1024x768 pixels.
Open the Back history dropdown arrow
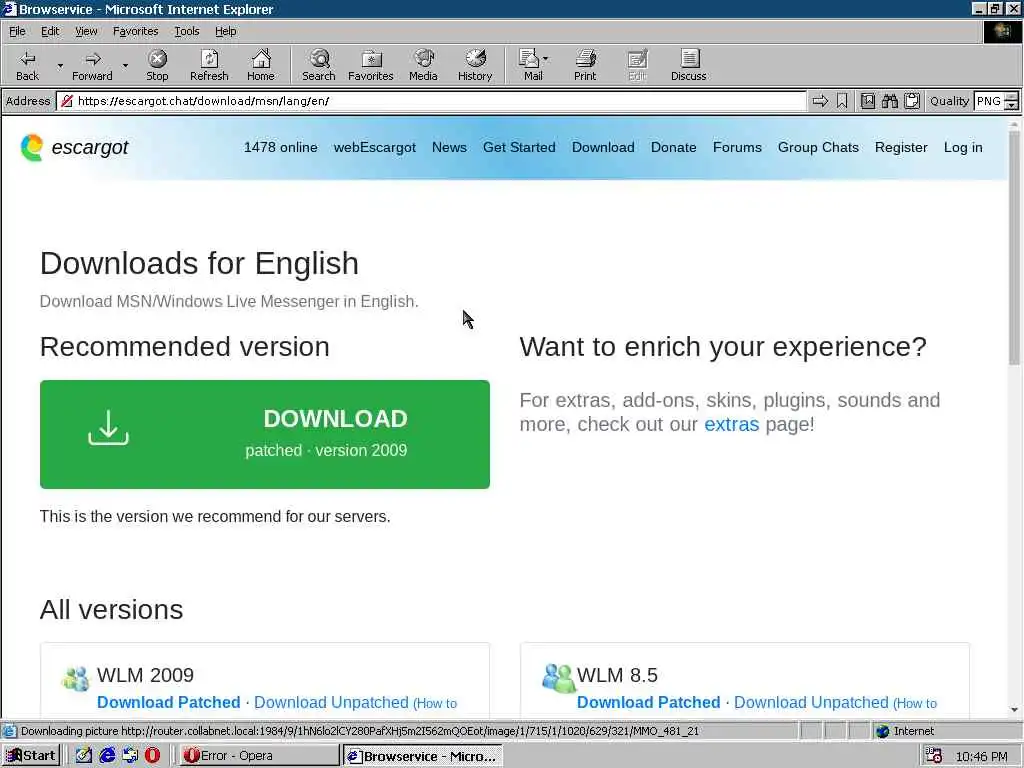pos(60,65)
